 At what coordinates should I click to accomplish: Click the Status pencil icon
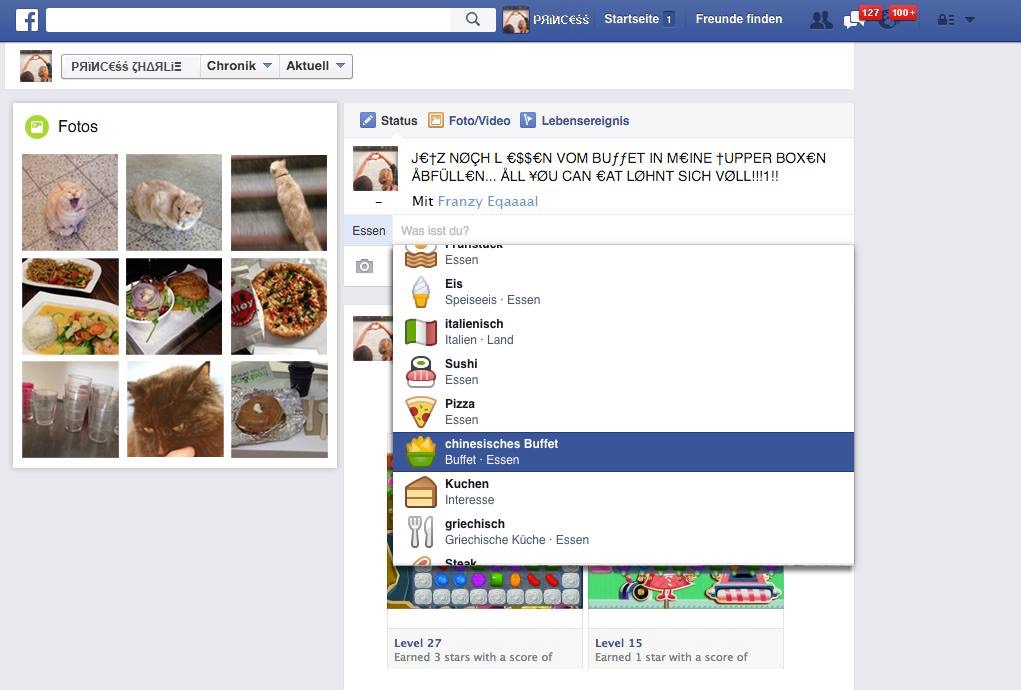(368, 120)
